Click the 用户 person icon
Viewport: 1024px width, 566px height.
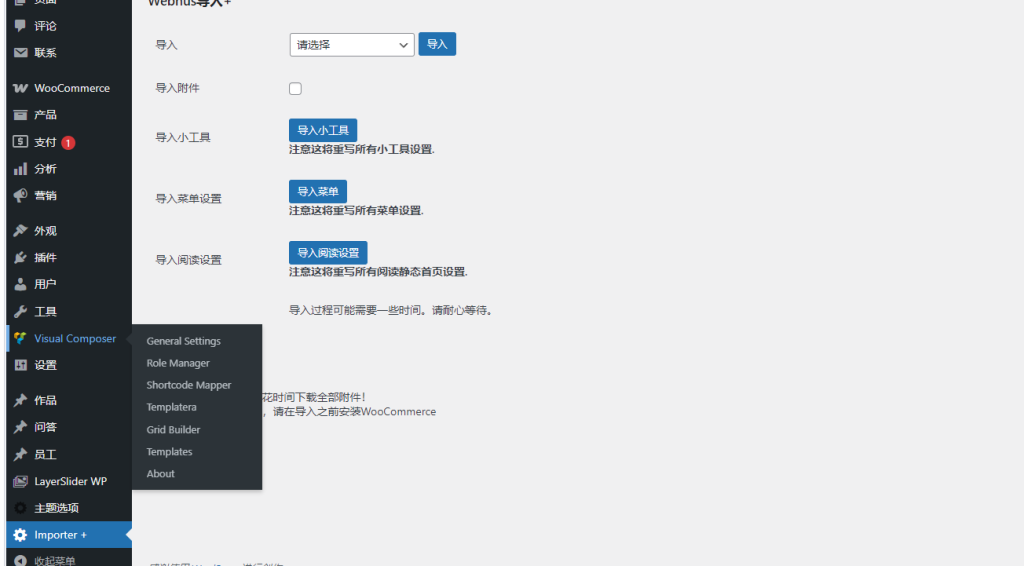20,284
